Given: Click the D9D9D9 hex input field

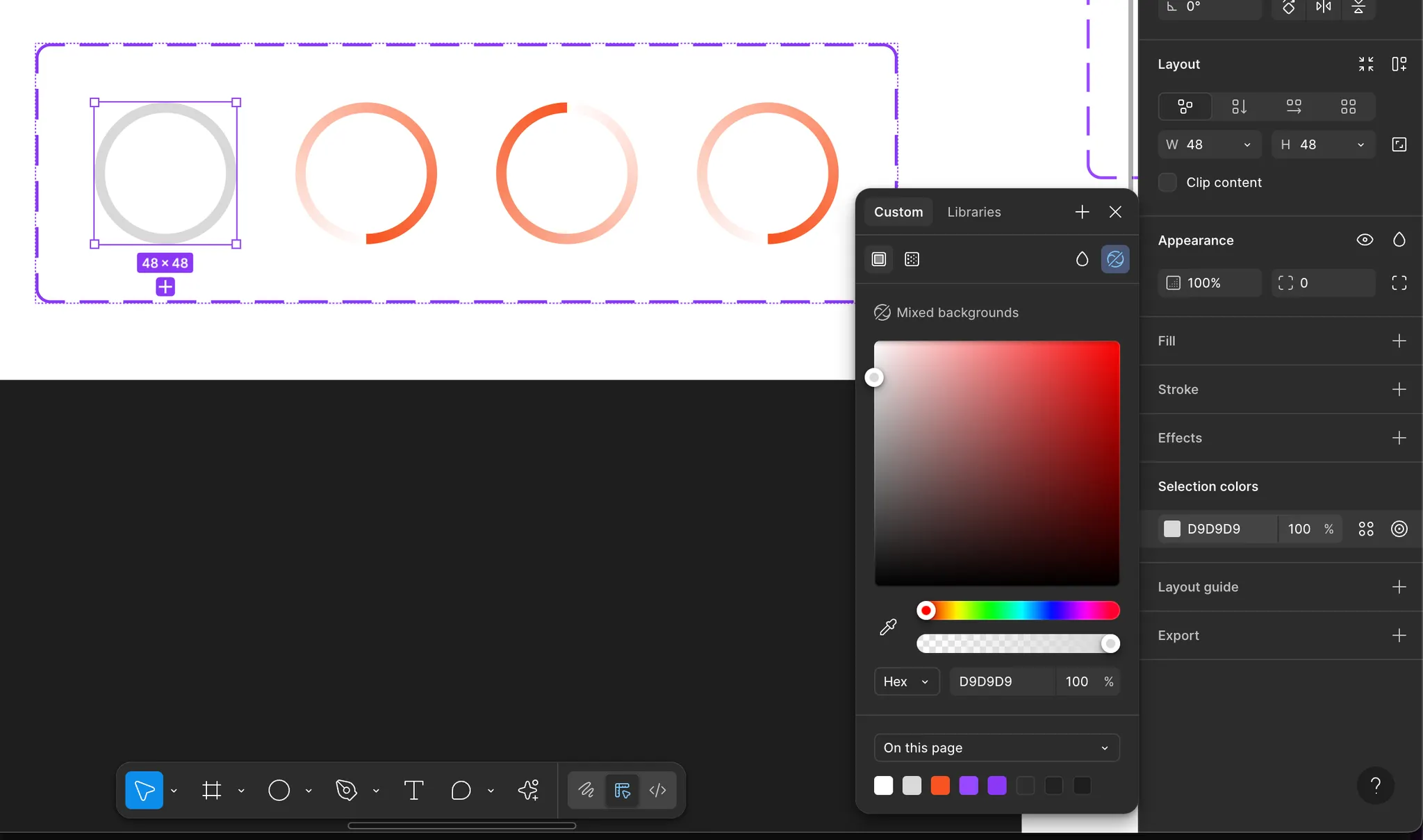Looking at the screenshot, I should point(1001,682).
